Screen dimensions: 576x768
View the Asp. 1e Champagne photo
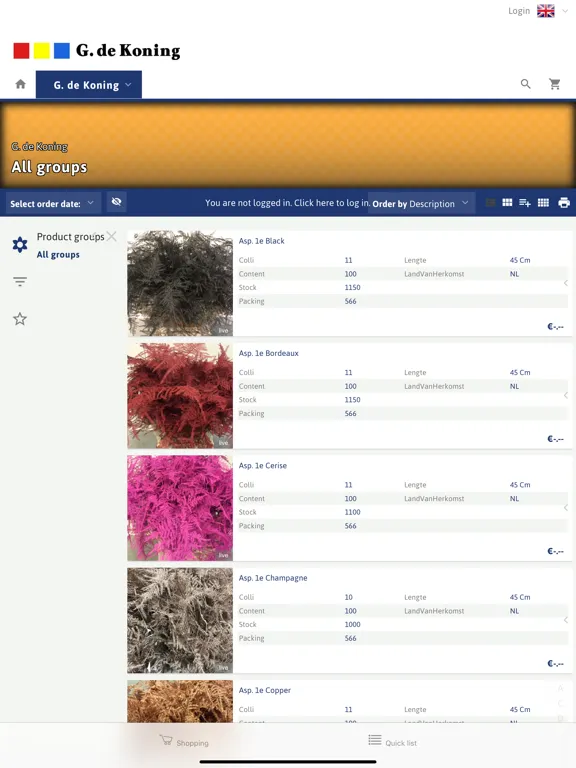(x=180, y=620)
